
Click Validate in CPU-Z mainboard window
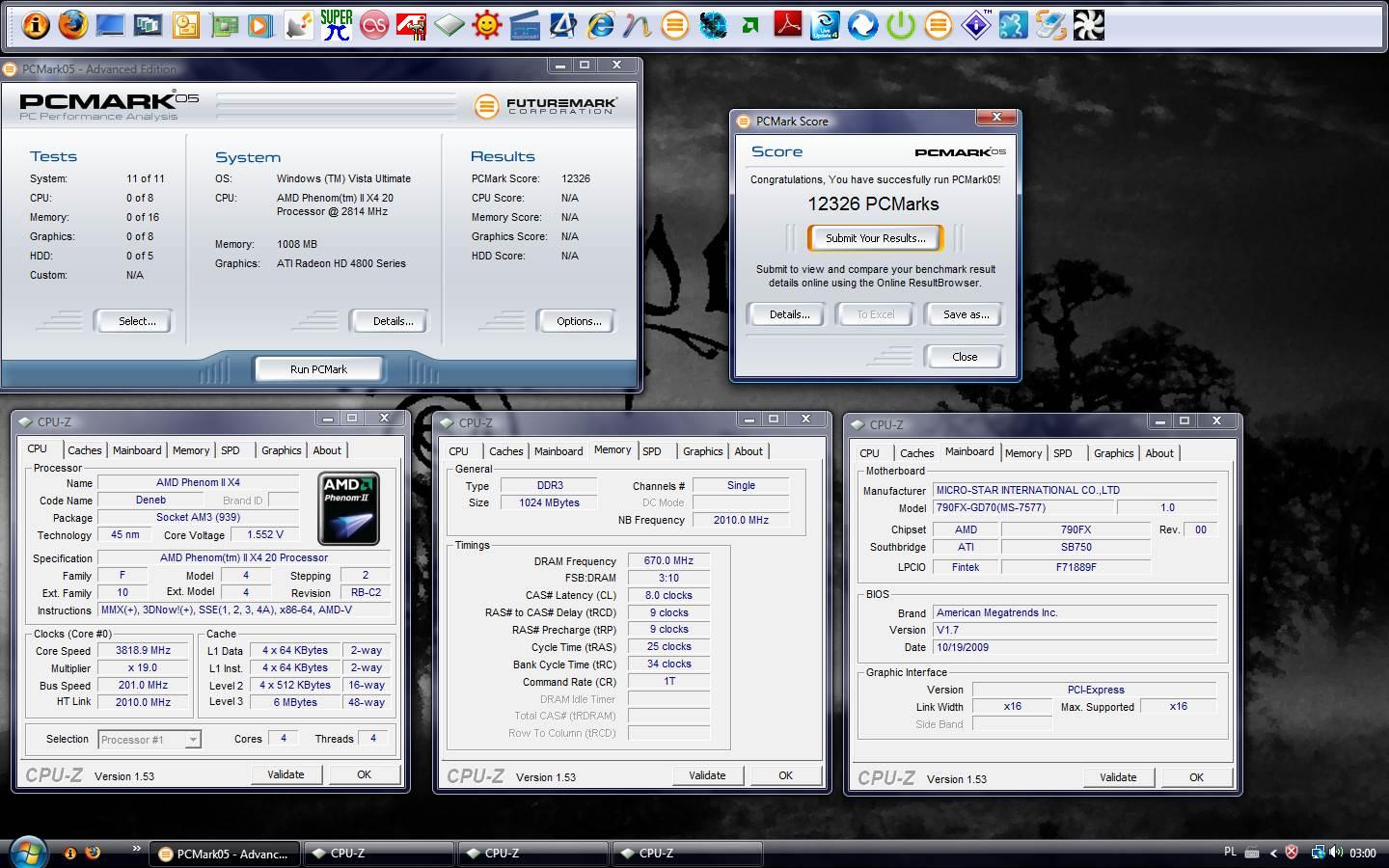coord(1118,777)
